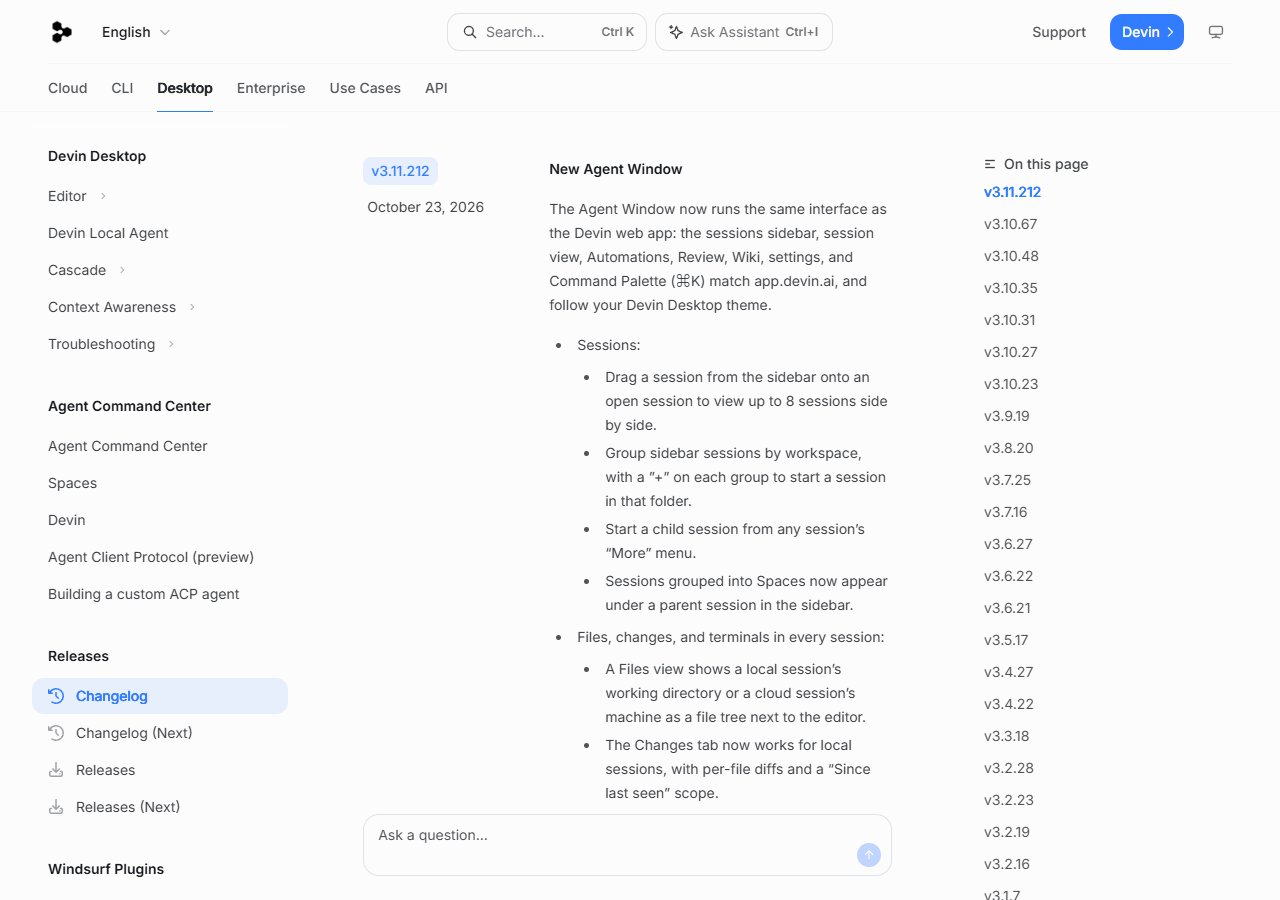Click the On this page list icon

[990, 164]
